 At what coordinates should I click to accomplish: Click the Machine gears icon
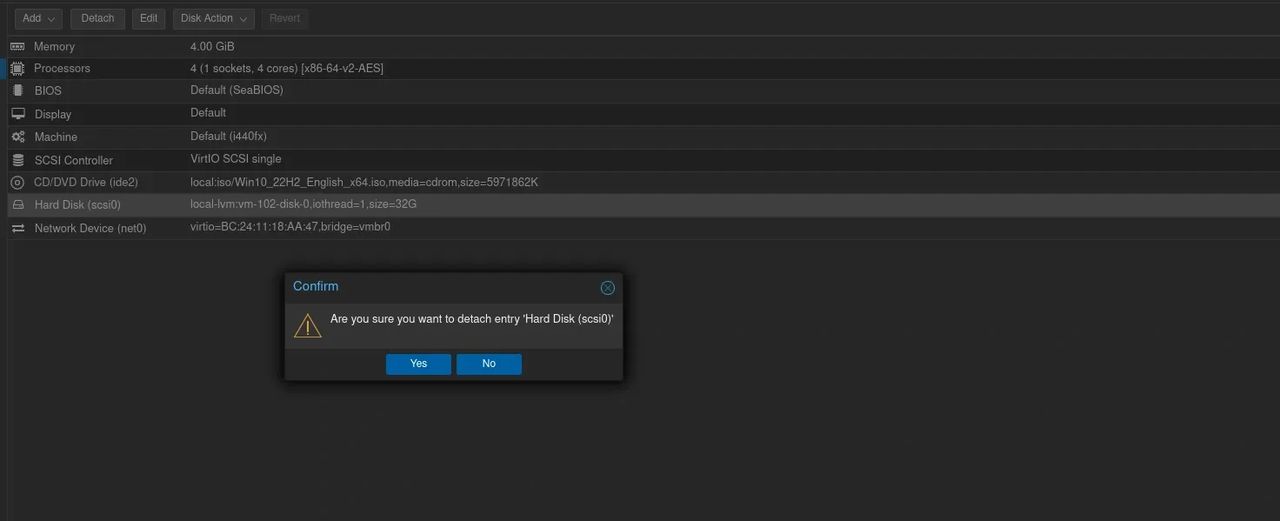tap(18, 137)
